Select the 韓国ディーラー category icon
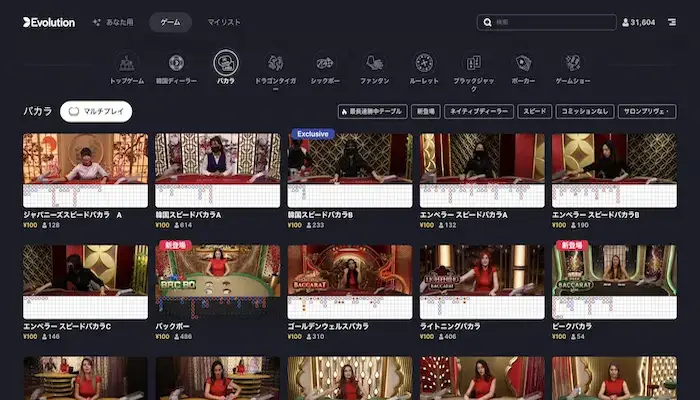700x400 pixels. [176, 63]
